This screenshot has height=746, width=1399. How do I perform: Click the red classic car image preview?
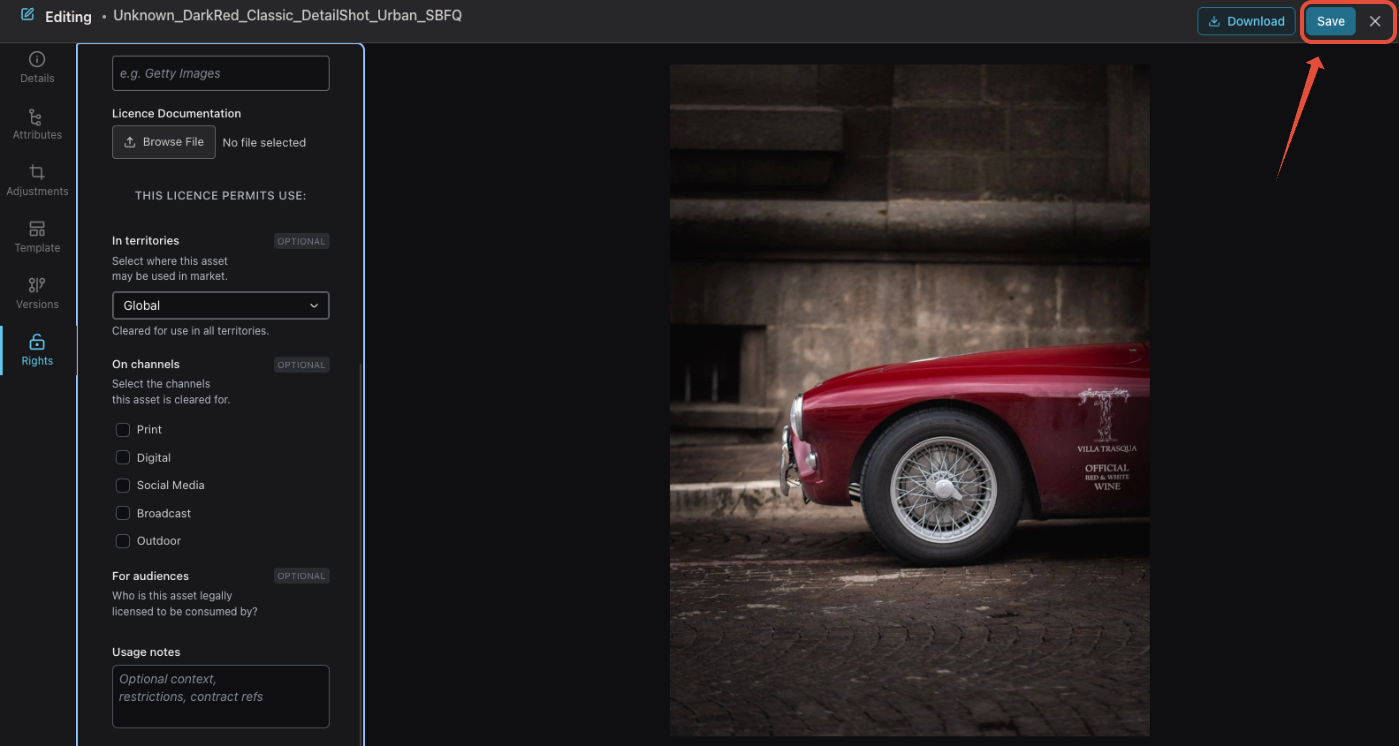(x=909, y=400)
